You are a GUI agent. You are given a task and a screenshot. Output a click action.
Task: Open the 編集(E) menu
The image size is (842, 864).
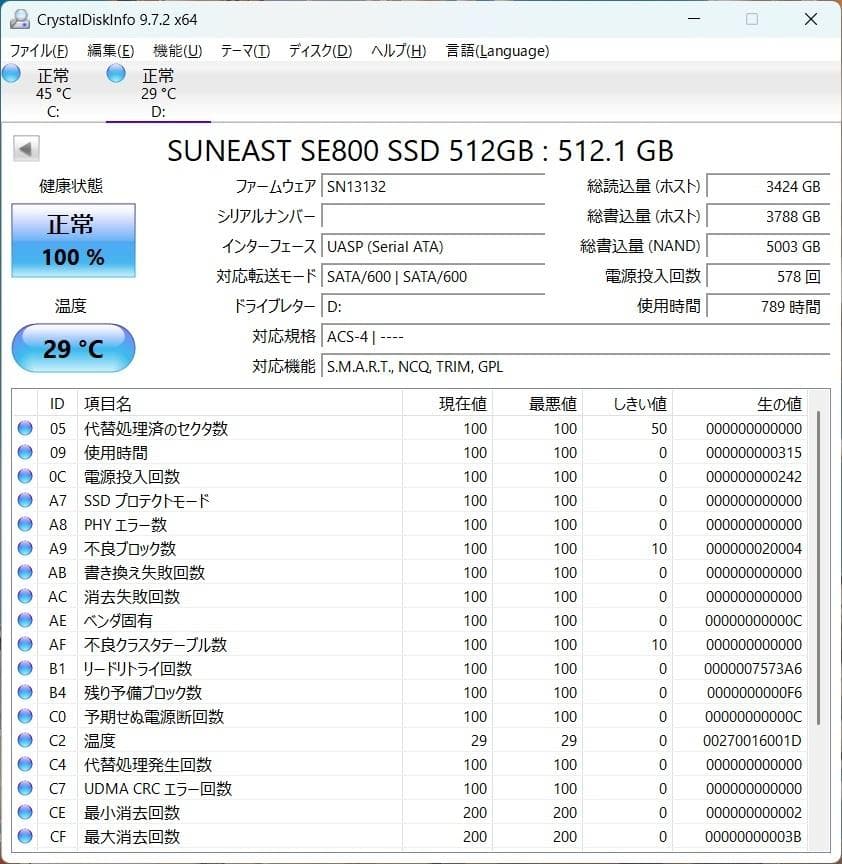111,51
